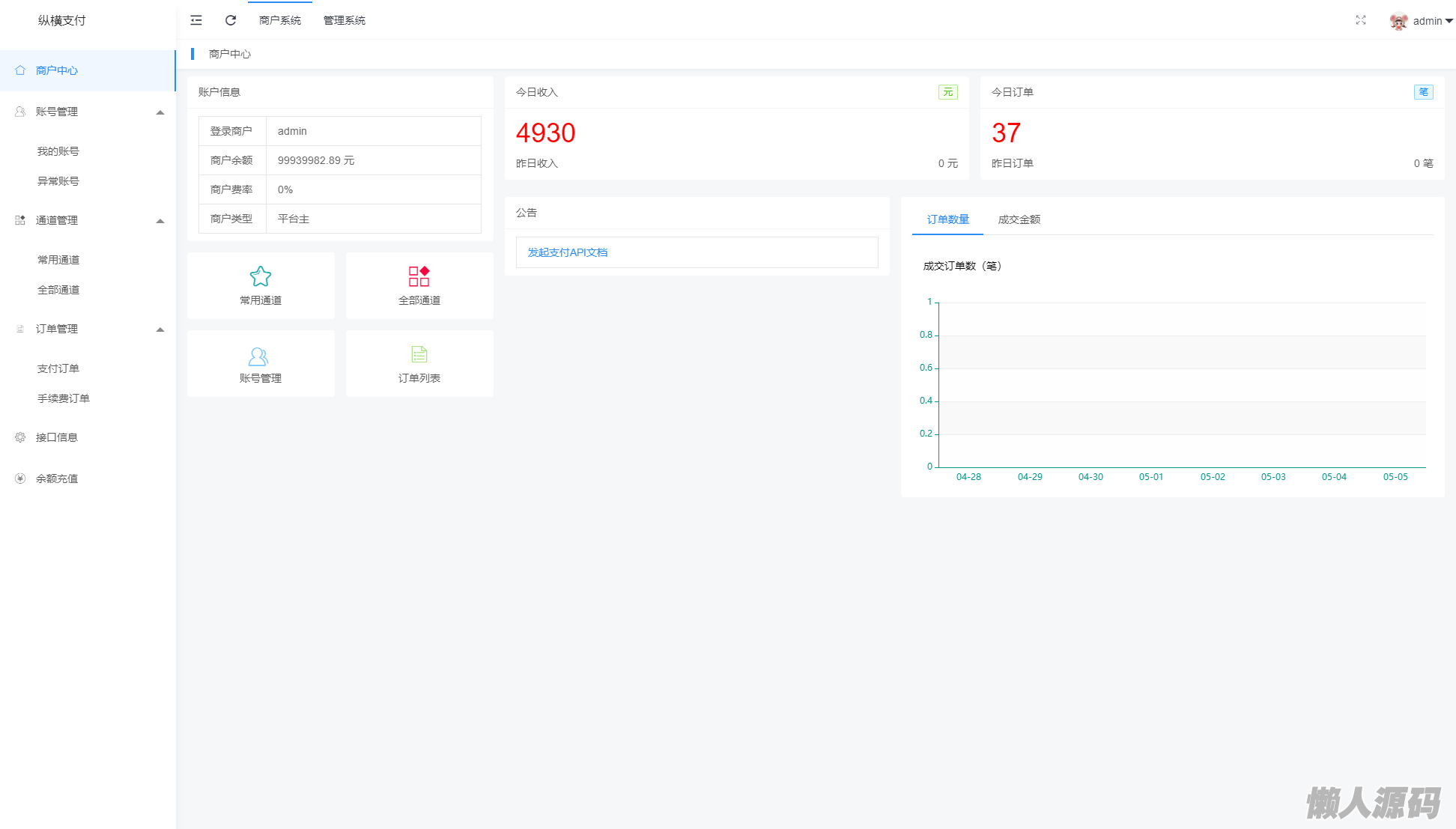Image resolution: width=1456 pixels, height=829 pixels.
Task: Open the 发起支付API文档 announcement link
Action: click(x=568, y=252)
